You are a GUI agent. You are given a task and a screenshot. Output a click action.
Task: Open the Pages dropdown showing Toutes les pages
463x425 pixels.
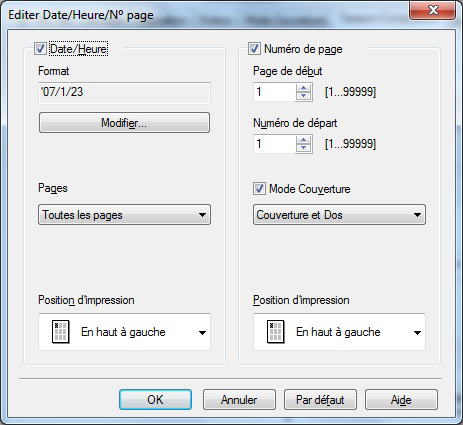[124, 215]
